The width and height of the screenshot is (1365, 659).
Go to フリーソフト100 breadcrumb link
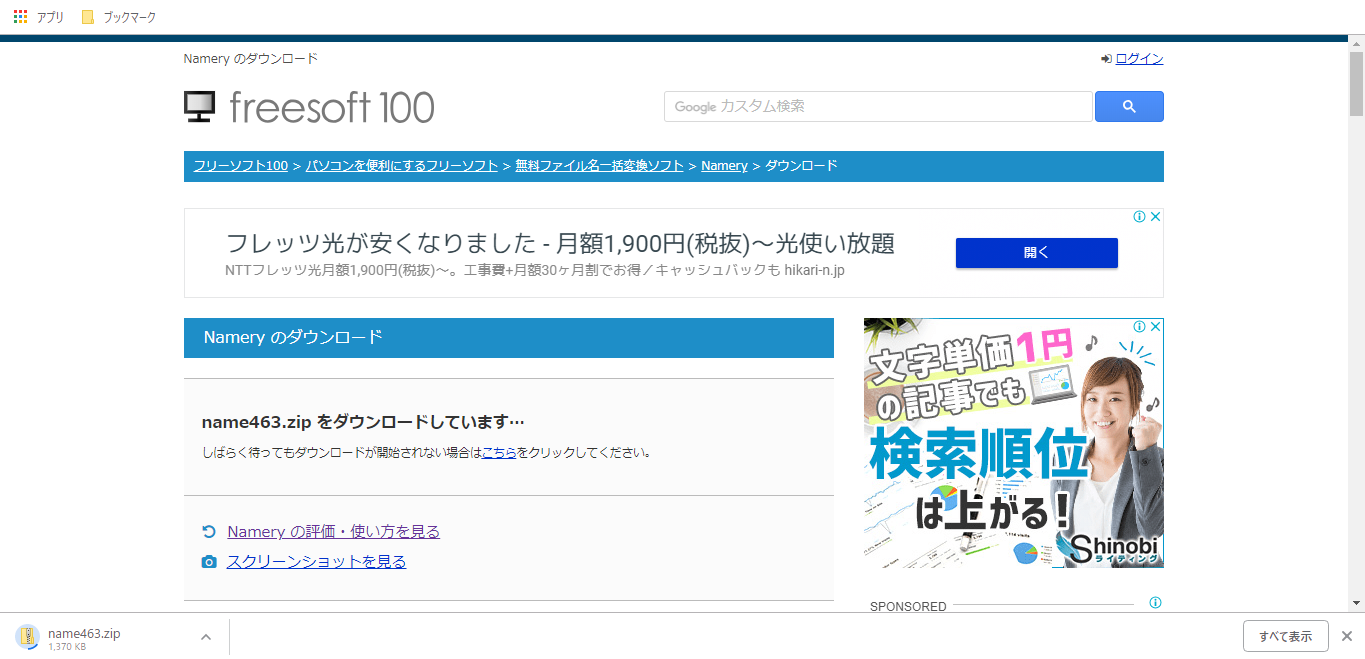[x=240, y=166]
